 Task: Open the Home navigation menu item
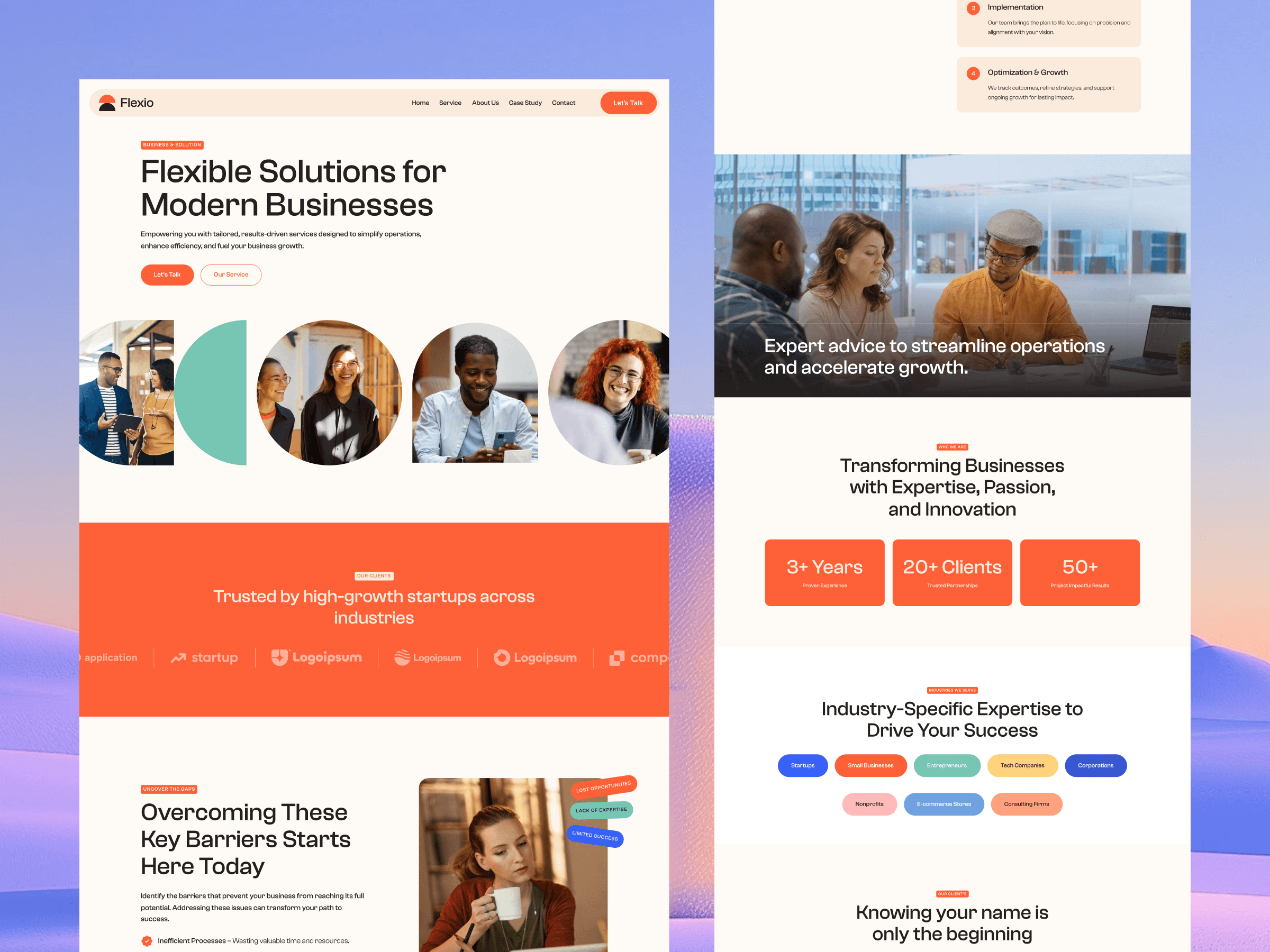click(x=420, y=103)
